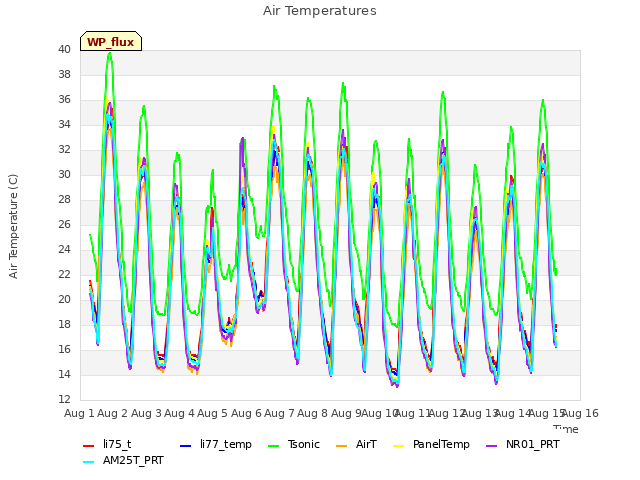Image resolution: width=640 pixels, height=480 pixels.
Task: Click the Aug 16 x-axis tick label
Action: [x=581, y=413]
